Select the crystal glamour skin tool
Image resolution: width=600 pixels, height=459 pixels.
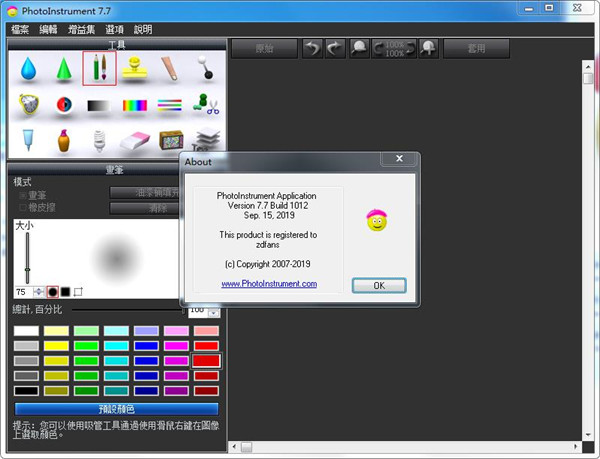pyautogui.click(x=29, y=104)
